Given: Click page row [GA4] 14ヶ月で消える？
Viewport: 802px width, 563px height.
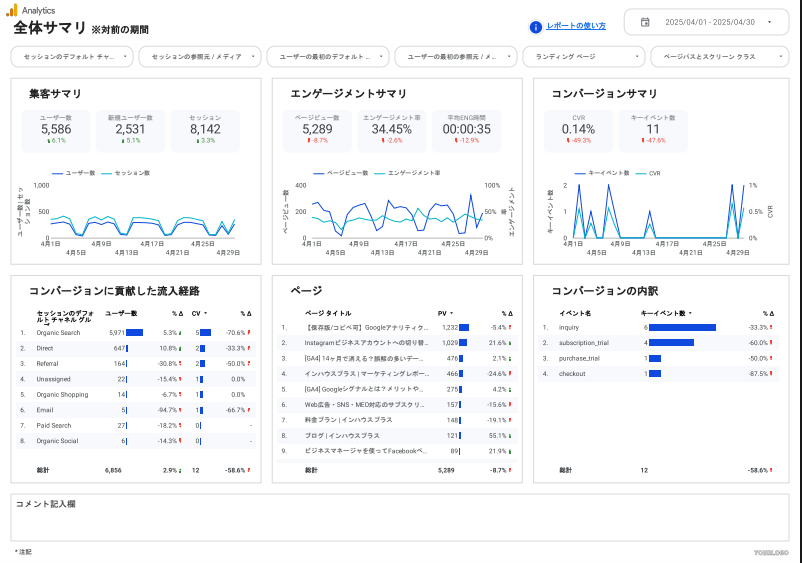Looking at the screenshot, I should tap(397, 358).
